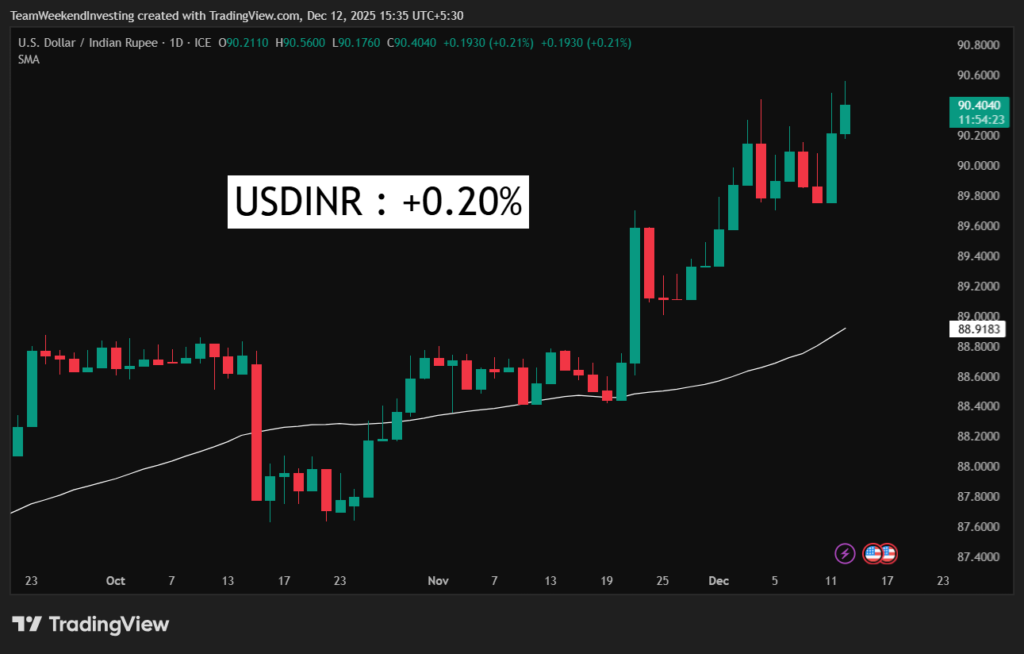1024x654 pixels.
Task: Click the USDINR : +0.20% text box
Action: pyautogui.click(x=378, y=201)
